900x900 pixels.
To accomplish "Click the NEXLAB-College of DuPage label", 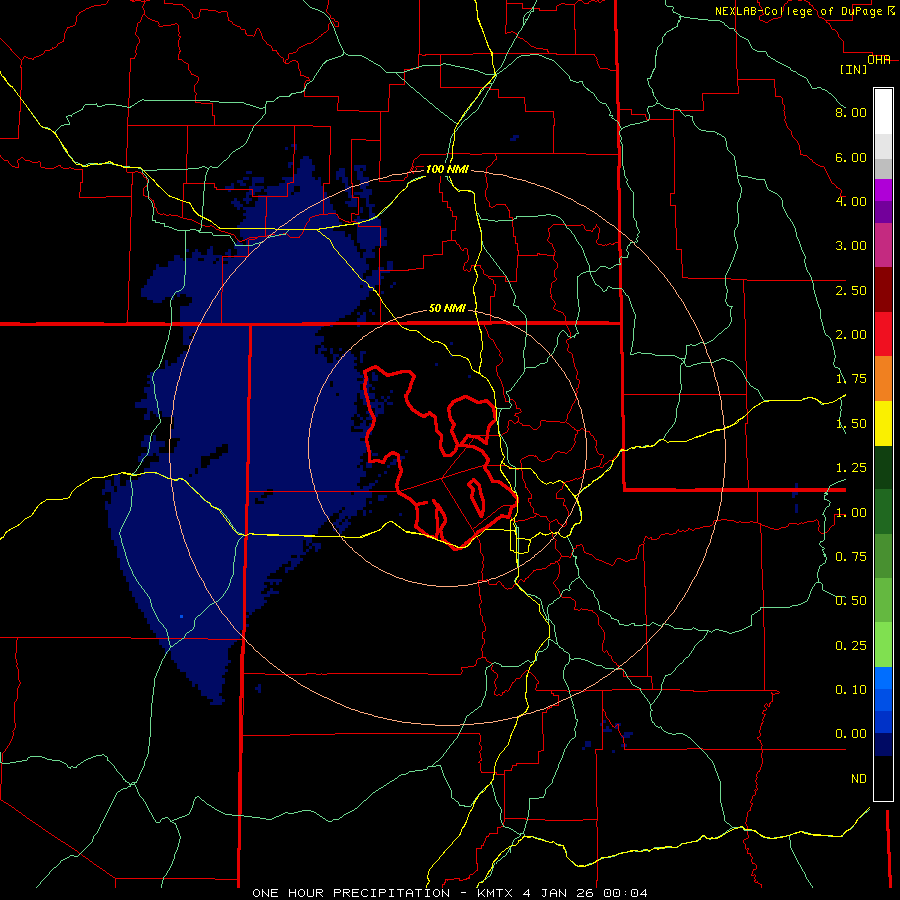I will [x=800, y=11].
